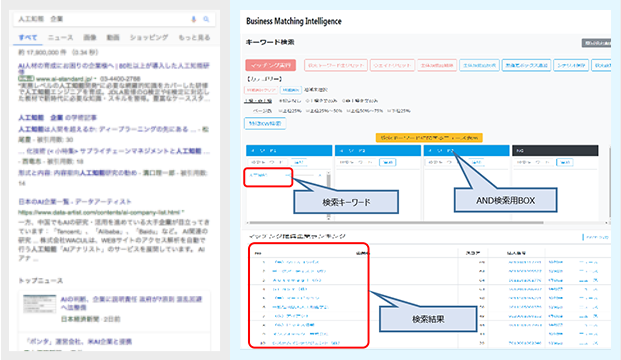Click the red マッチング実行 button
The width and height of the screenshot is (621, 360).
click(x=270, y=65)
